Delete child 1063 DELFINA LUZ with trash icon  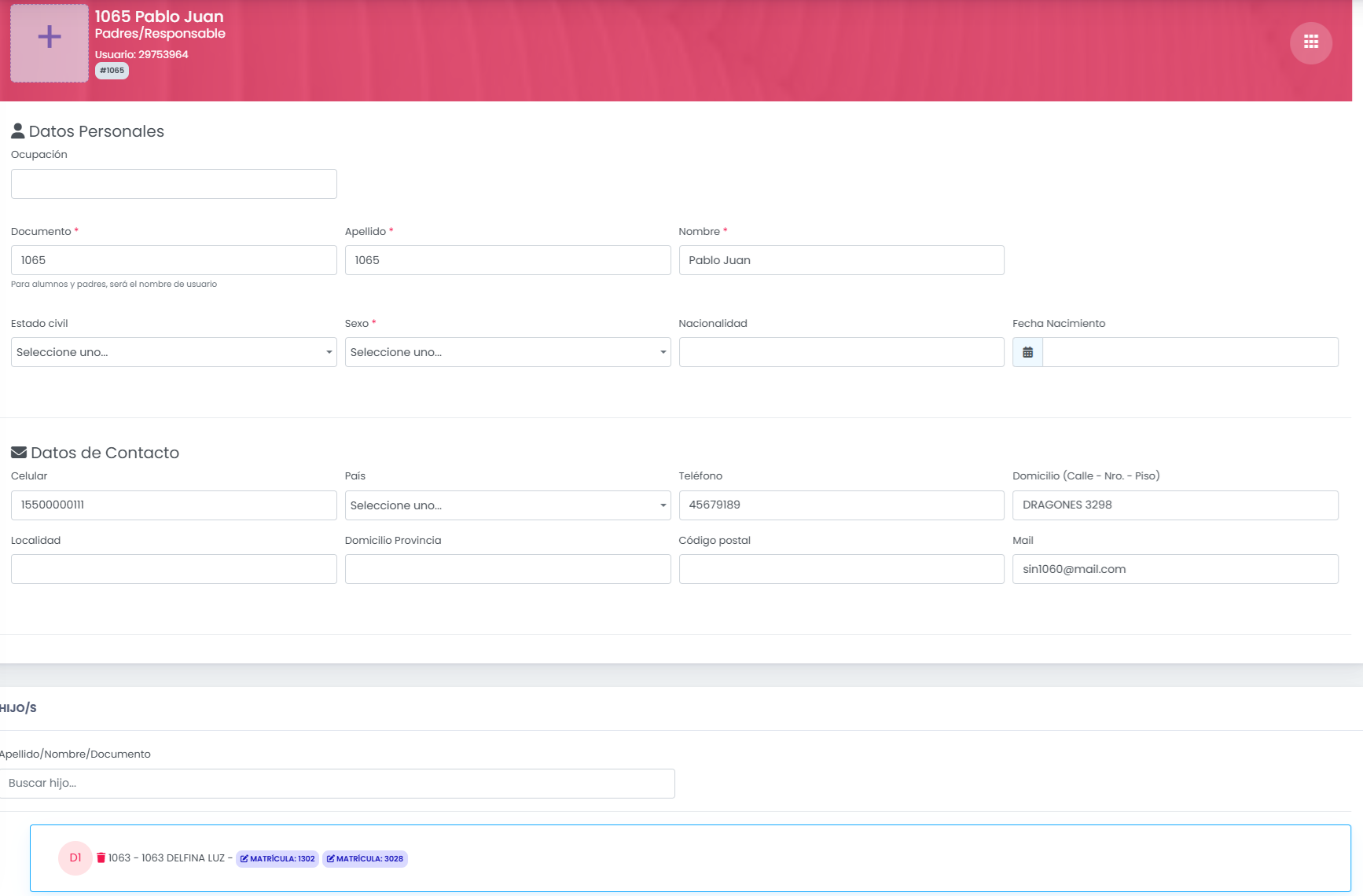[x=101, y=857]
